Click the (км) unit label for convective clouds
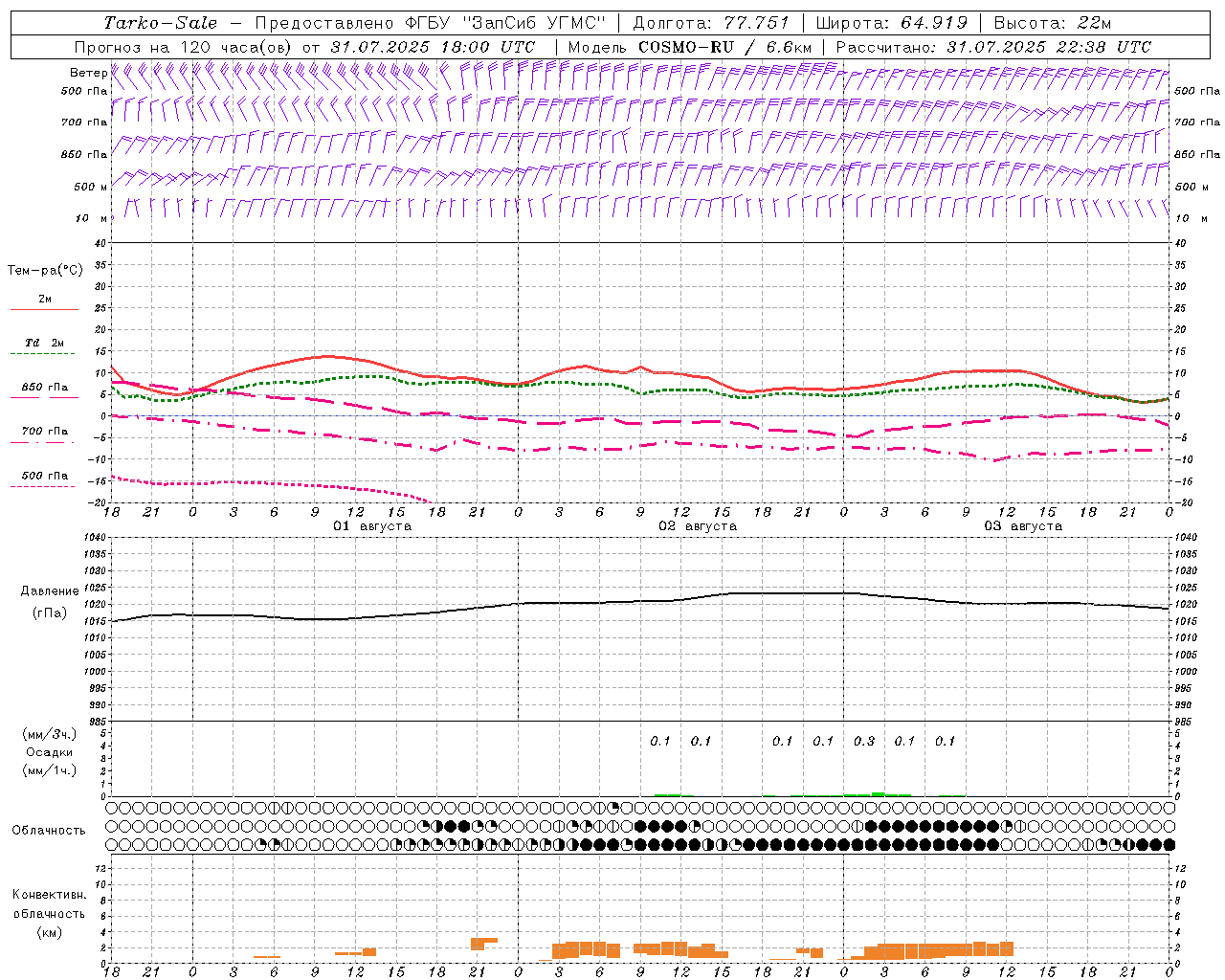The width and height of the screenshot is (1225, 980). [x=49, y=932]
